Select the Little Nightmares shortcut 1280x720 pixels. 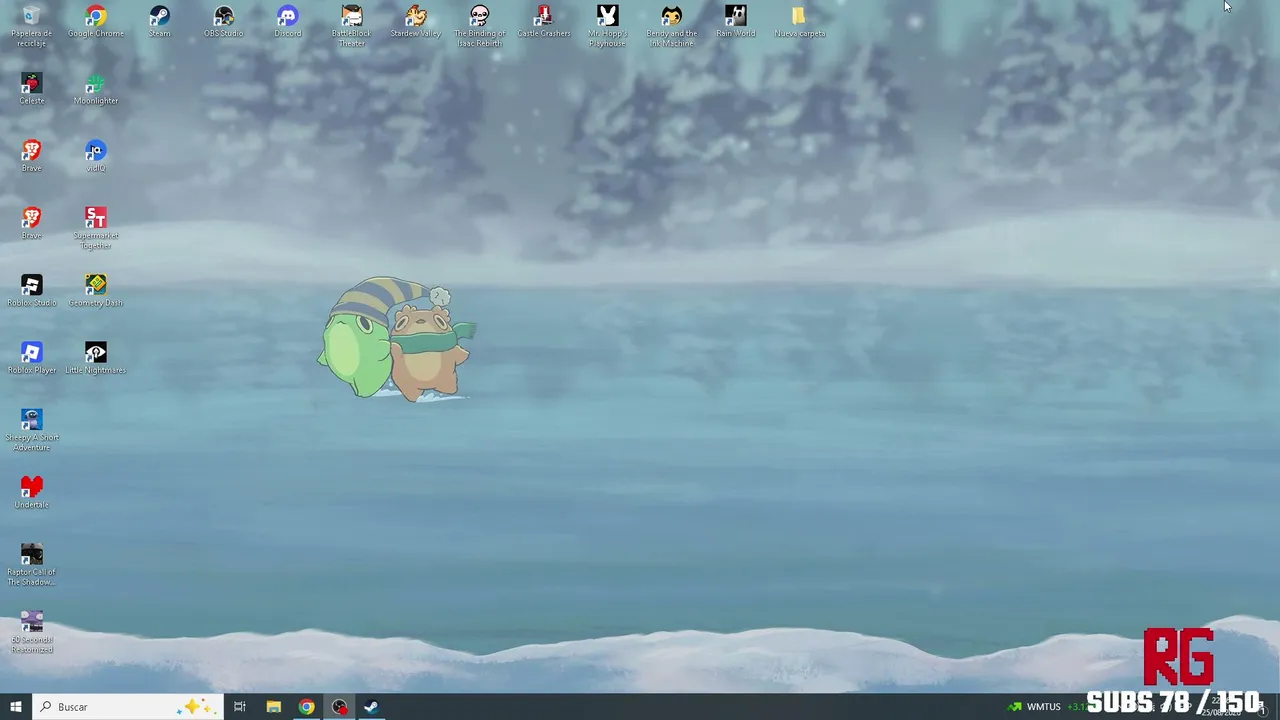click(x=96, y=358)
